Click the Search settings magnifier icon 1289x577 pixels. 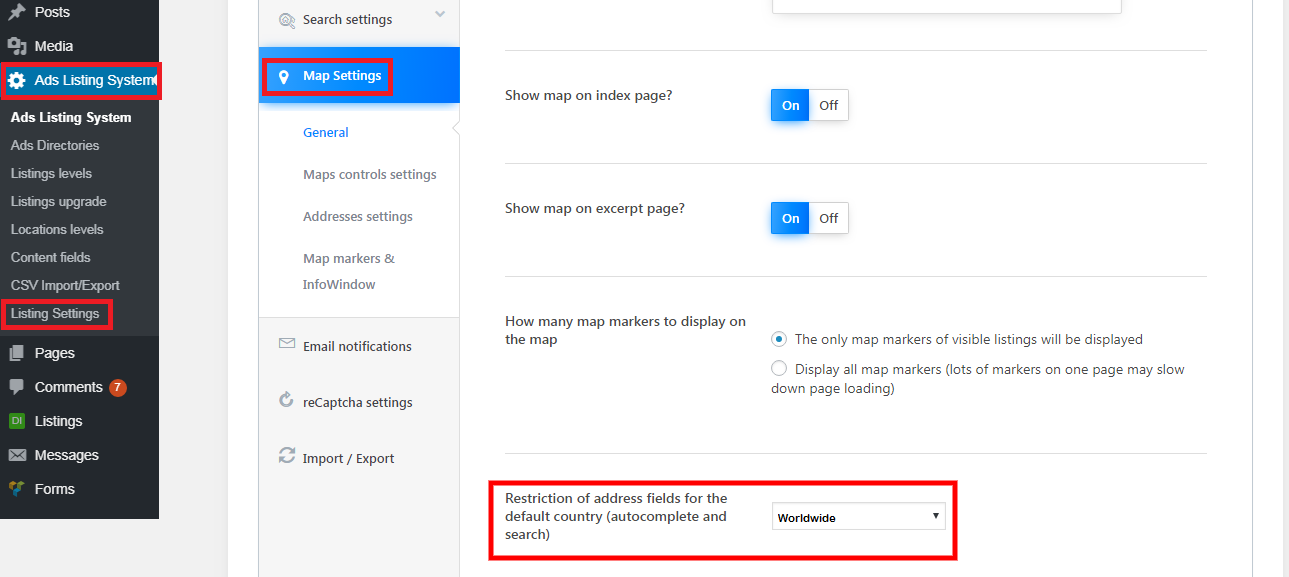click(287, 20)
